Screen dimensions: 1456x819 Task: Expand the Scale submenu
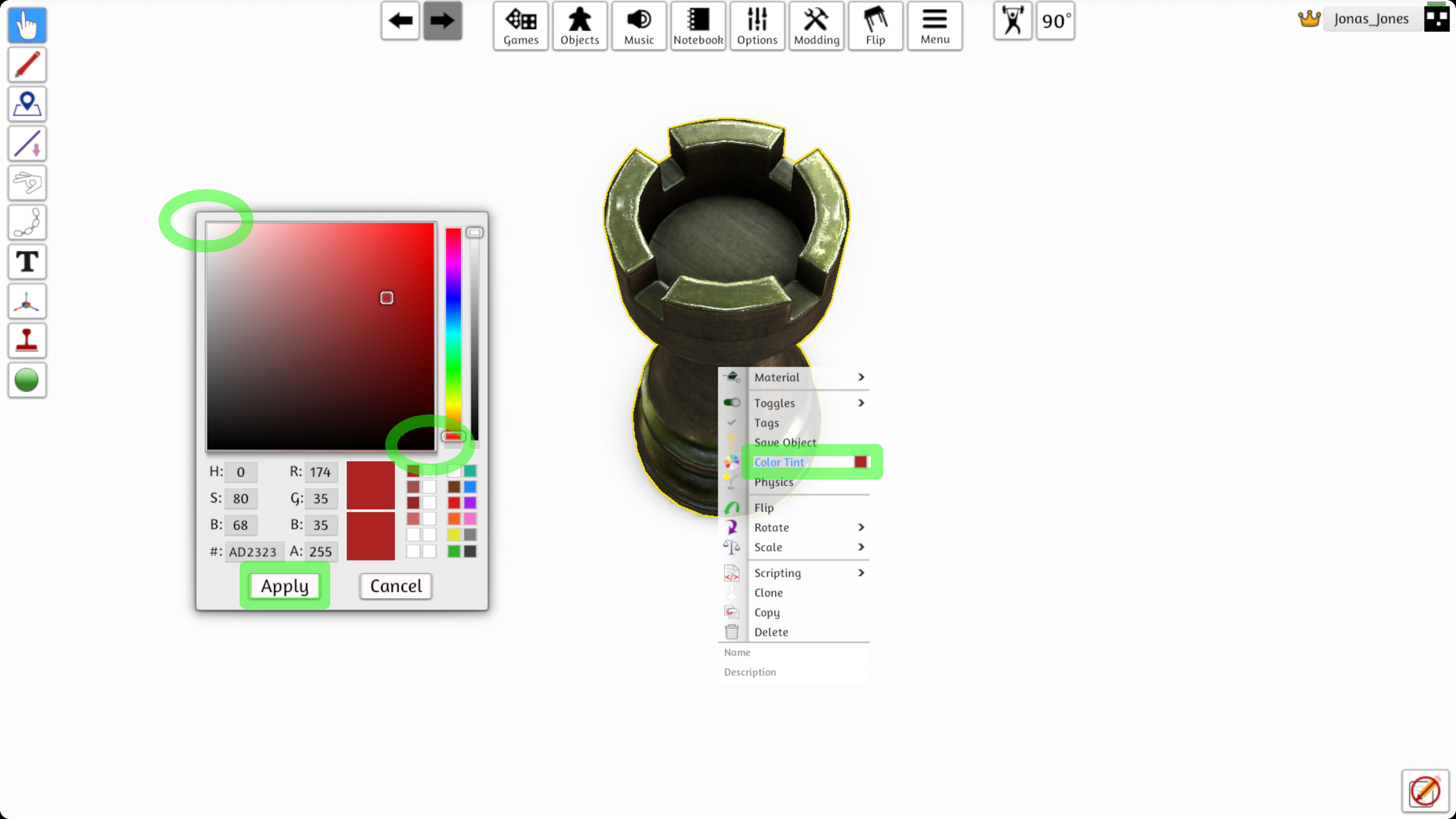(803, 546)
